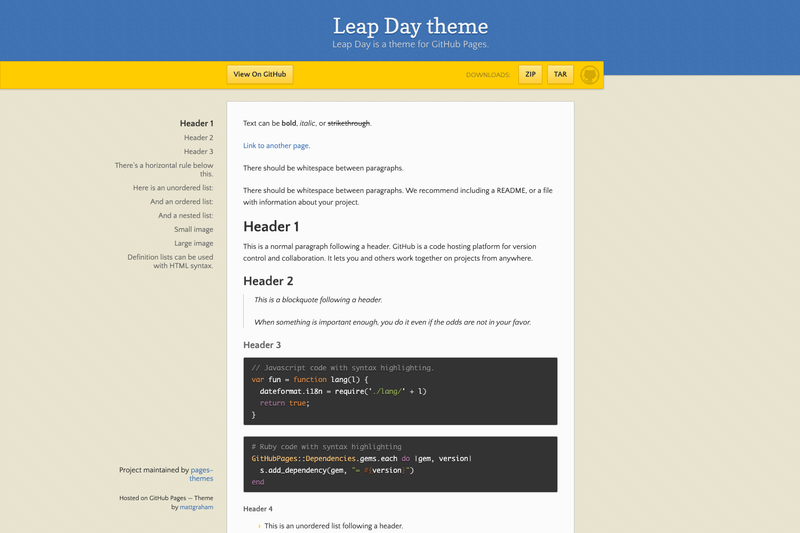Click the 'Header 3' content heading

pos(262,345)
